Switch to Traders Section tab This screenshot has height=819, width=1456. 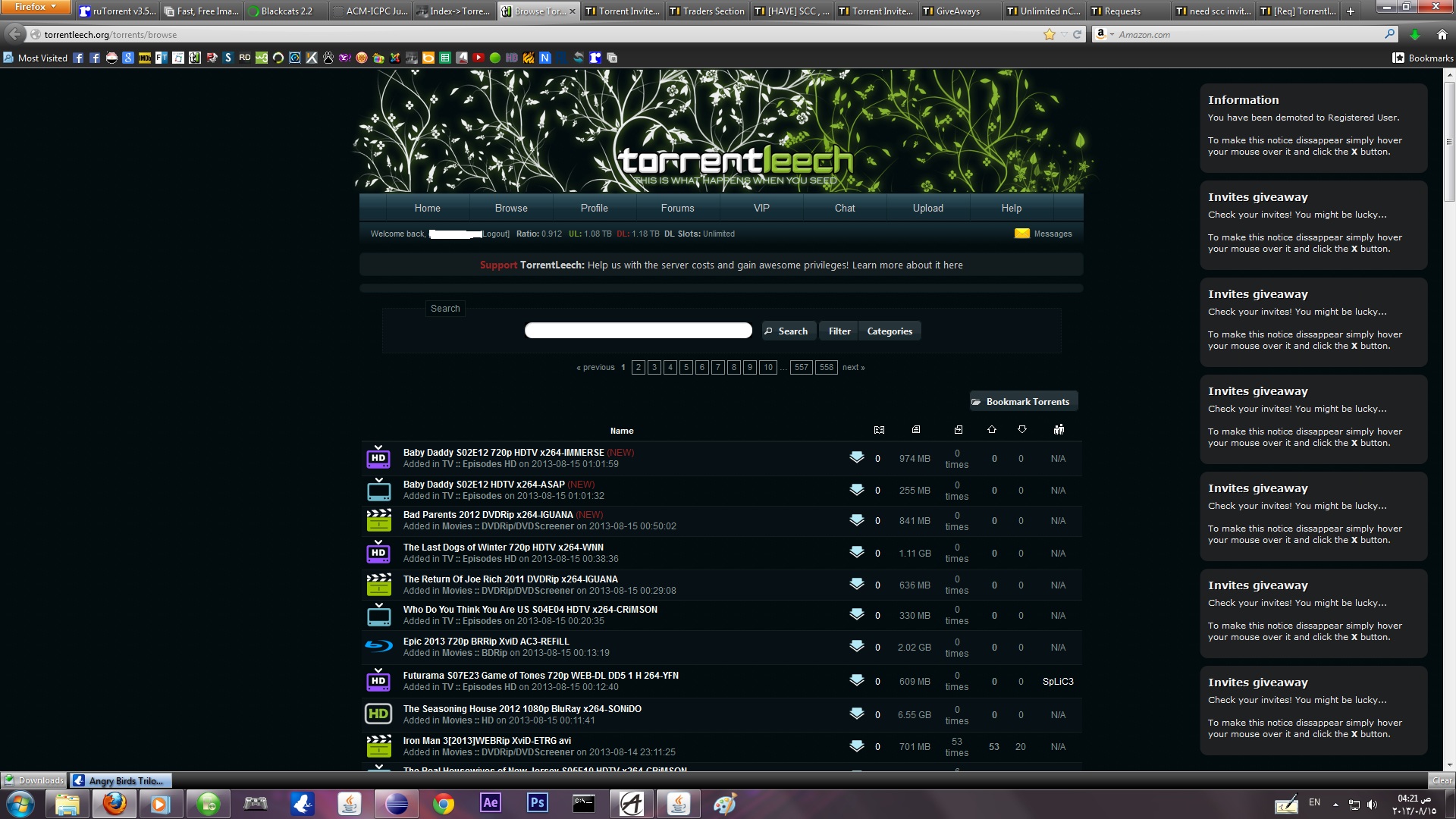pos(707,11)
